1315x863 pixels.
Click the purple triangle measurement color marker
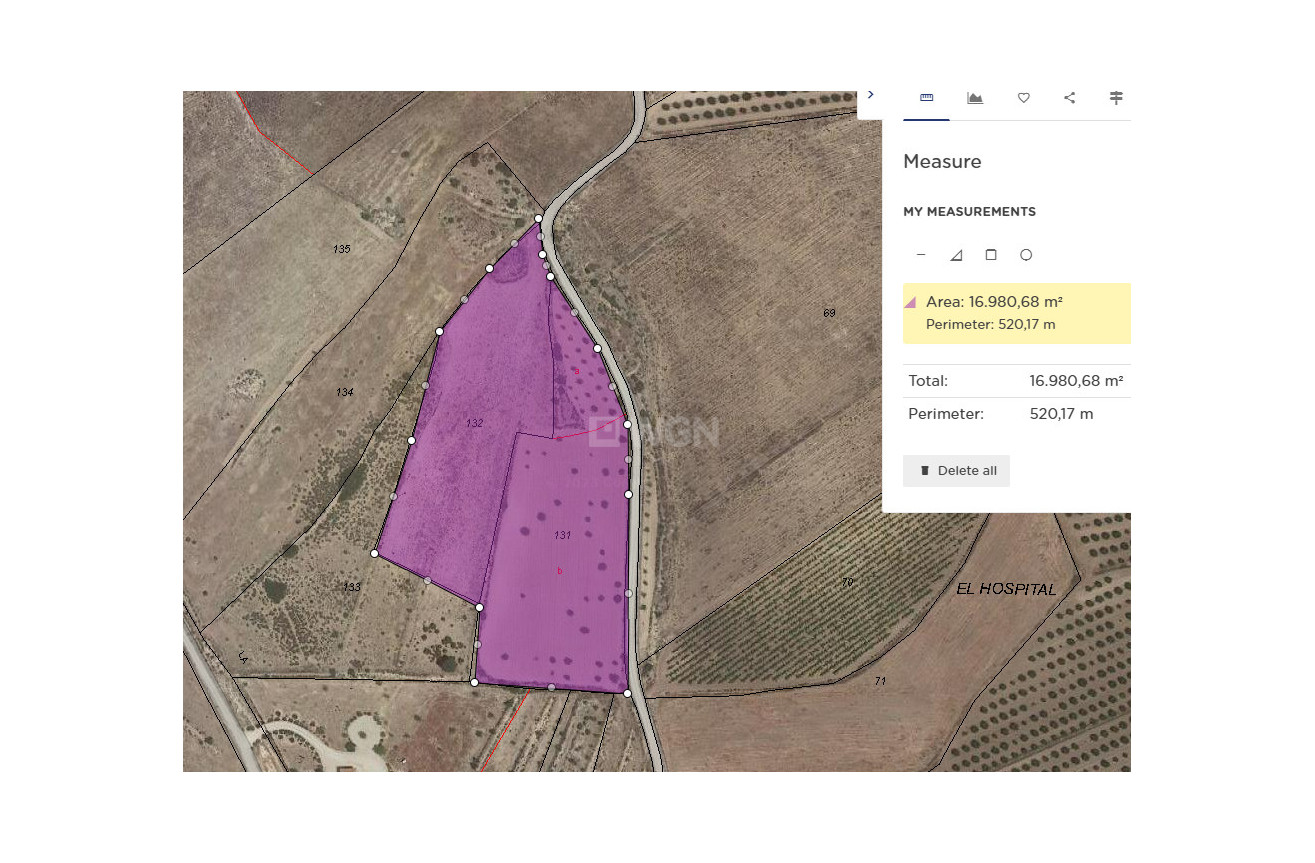[910, 302]
